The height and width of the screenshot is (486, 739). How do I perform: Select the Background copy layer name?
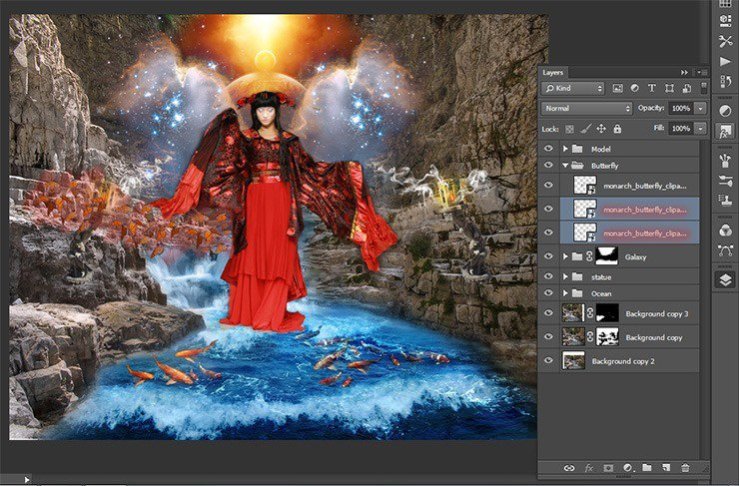click(x=654, y=338)
